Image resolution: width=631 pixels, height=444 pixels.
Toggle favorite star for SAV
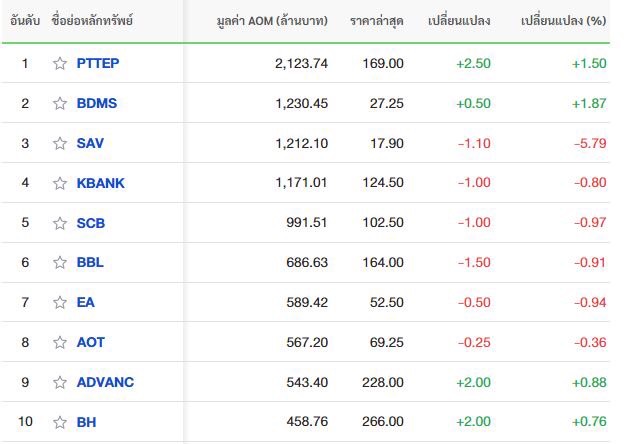[60, 143]
